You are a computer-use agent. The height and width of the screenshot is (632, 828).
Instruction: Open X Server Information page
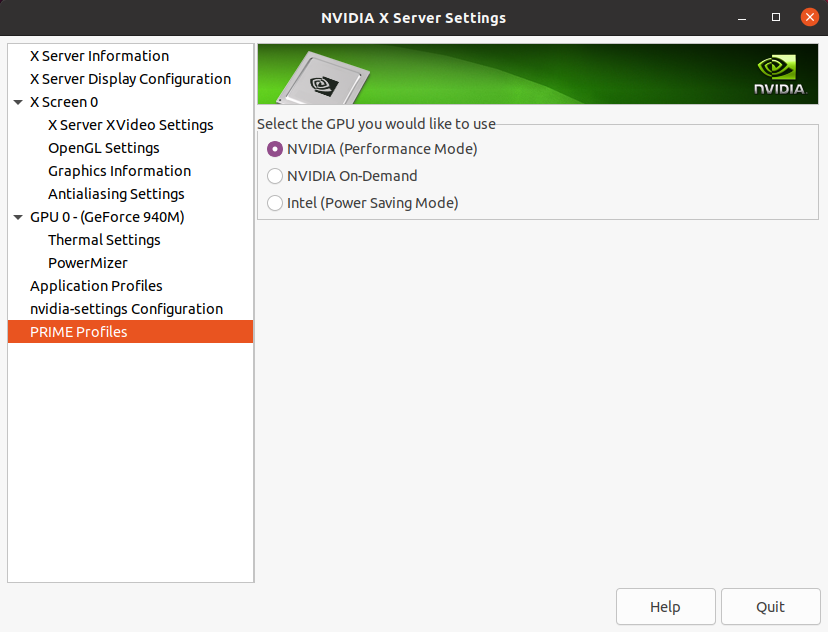(99, 56)
